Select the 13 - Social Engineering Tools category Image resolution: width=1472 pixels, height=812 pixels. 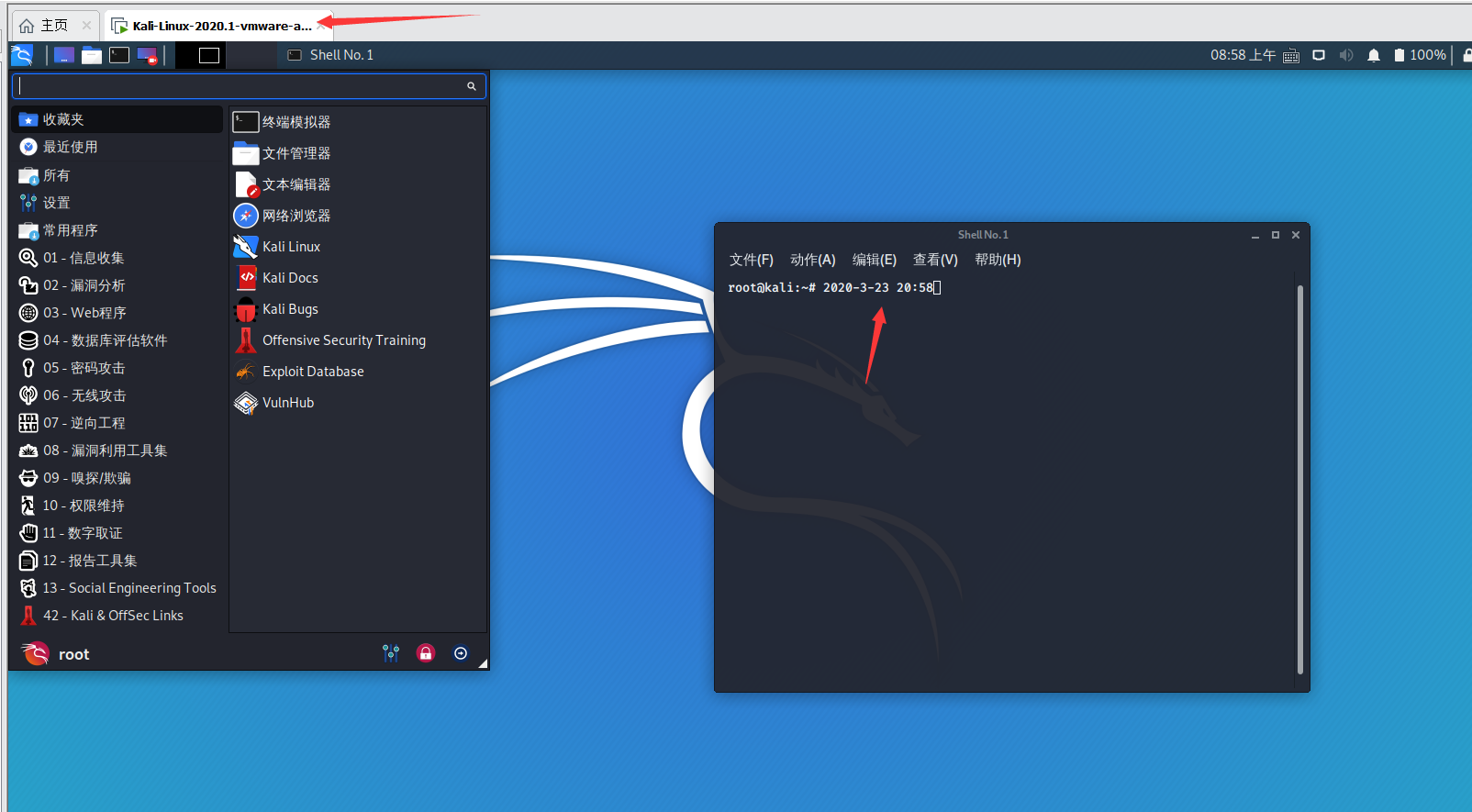(117, 588)
